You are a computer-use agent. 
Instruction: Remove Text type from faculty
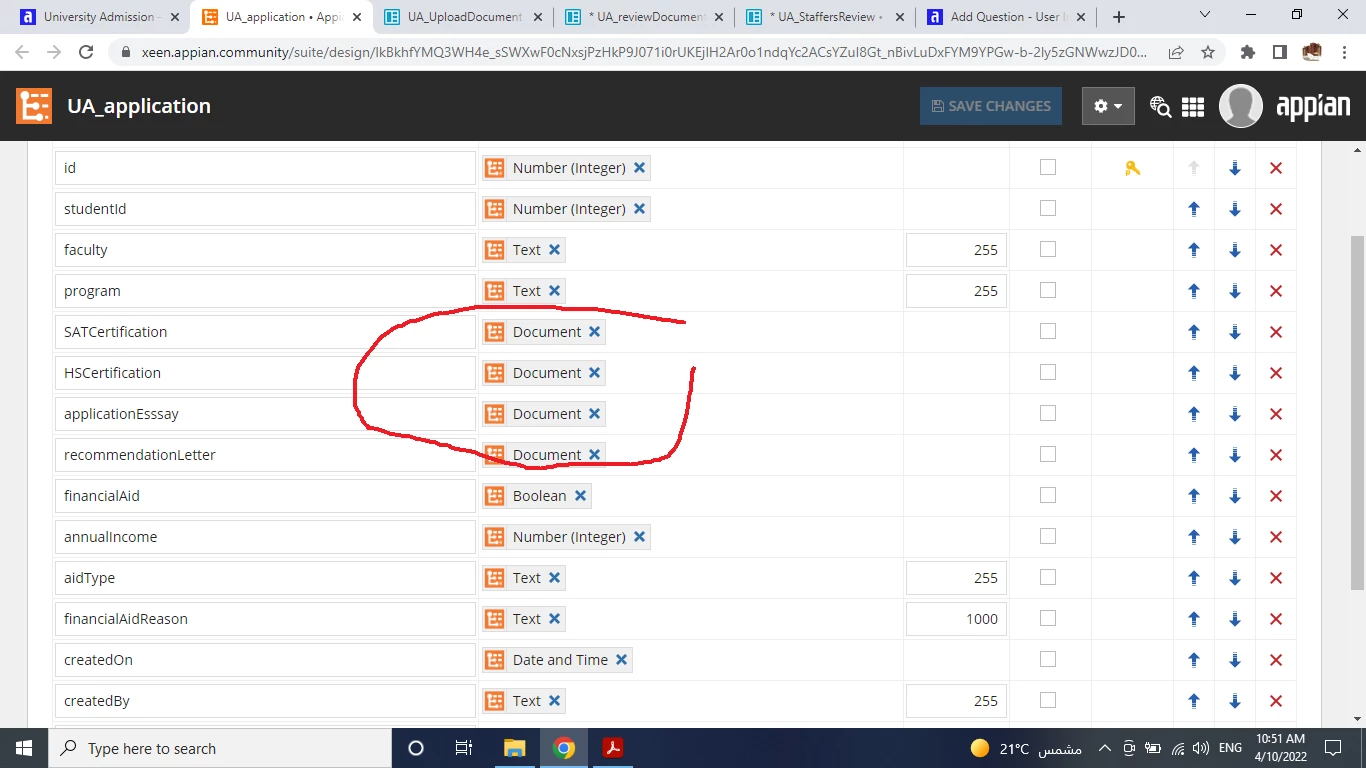(554, 250)
